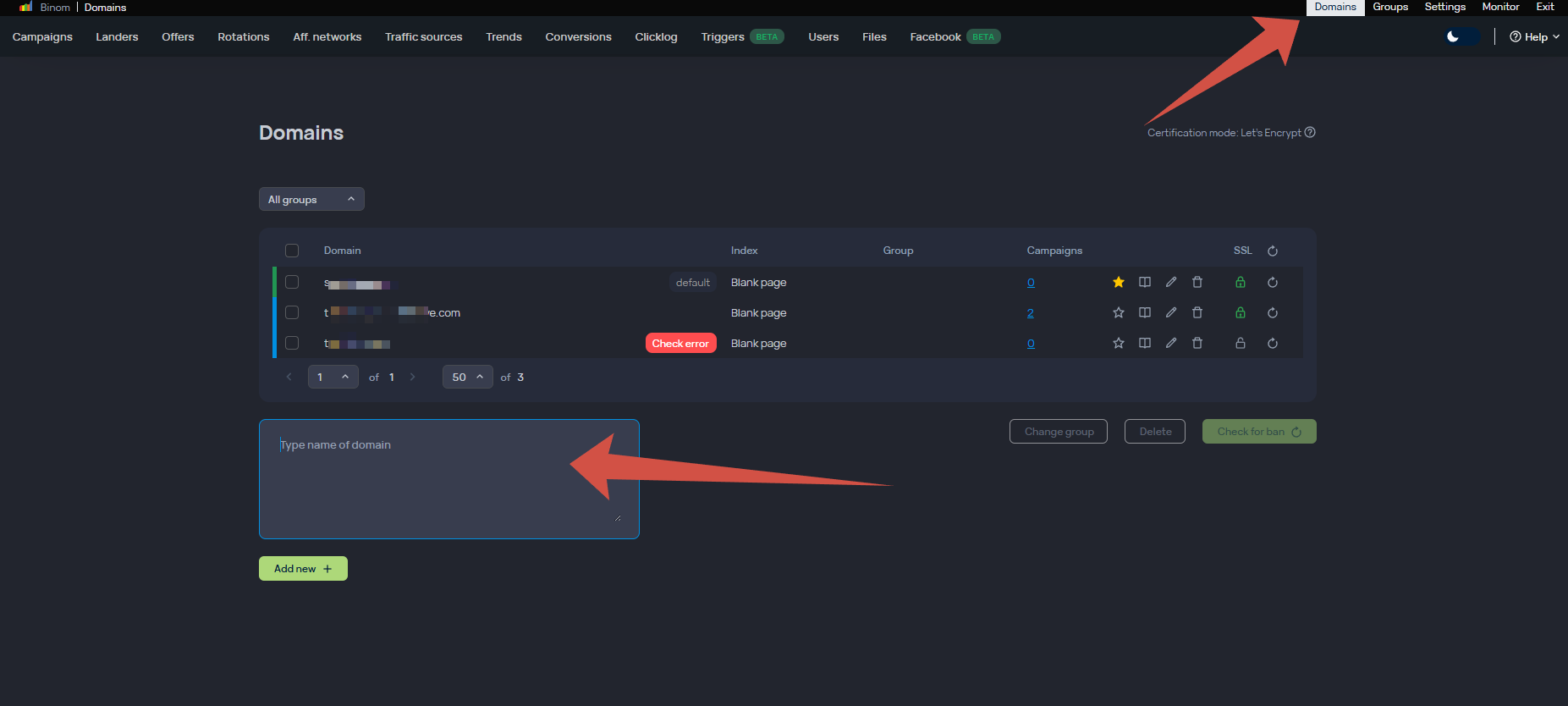Open the Groups tab in top bar
The width and height of the screenshot is (1568, 706).
1390,7
